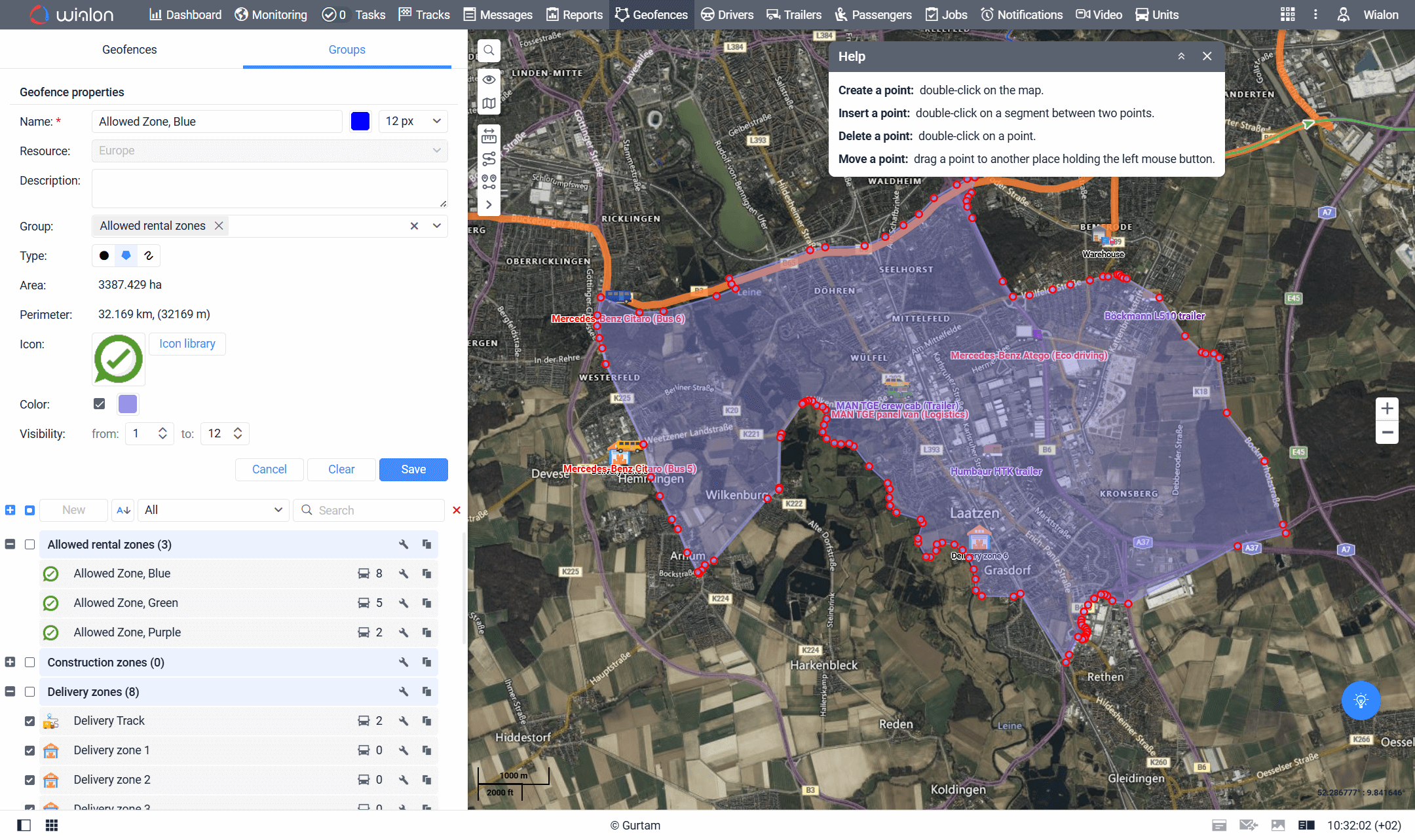The width and height of the screenshot is (1415, 840).
Task: Switch to the Geofences tab
Action: pyautogui.click(x=129, y=49)
